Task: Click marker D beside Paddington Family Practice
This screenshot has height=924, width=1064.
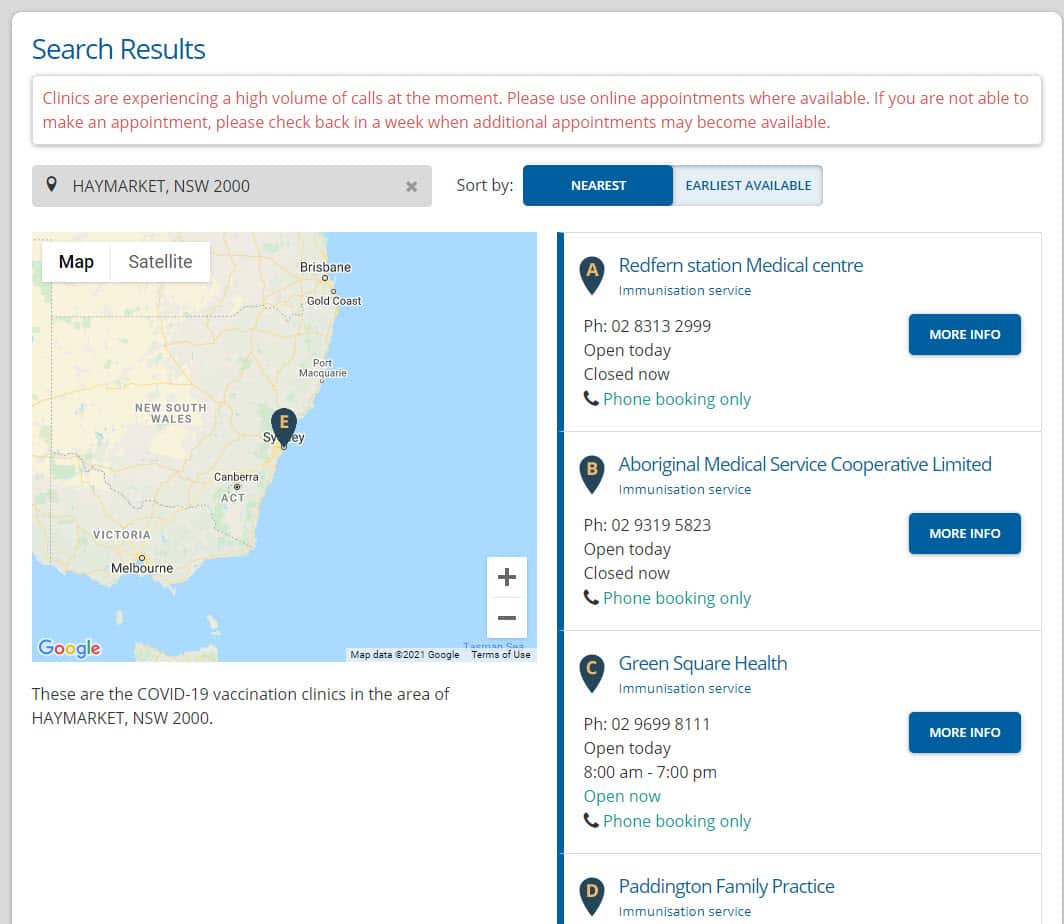Action: pos(592,892)
